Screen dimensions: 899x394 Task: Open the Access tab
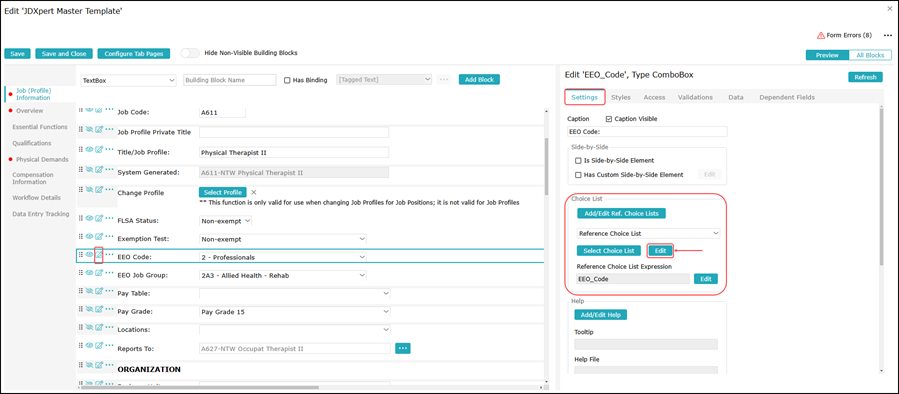coord(654,97)
